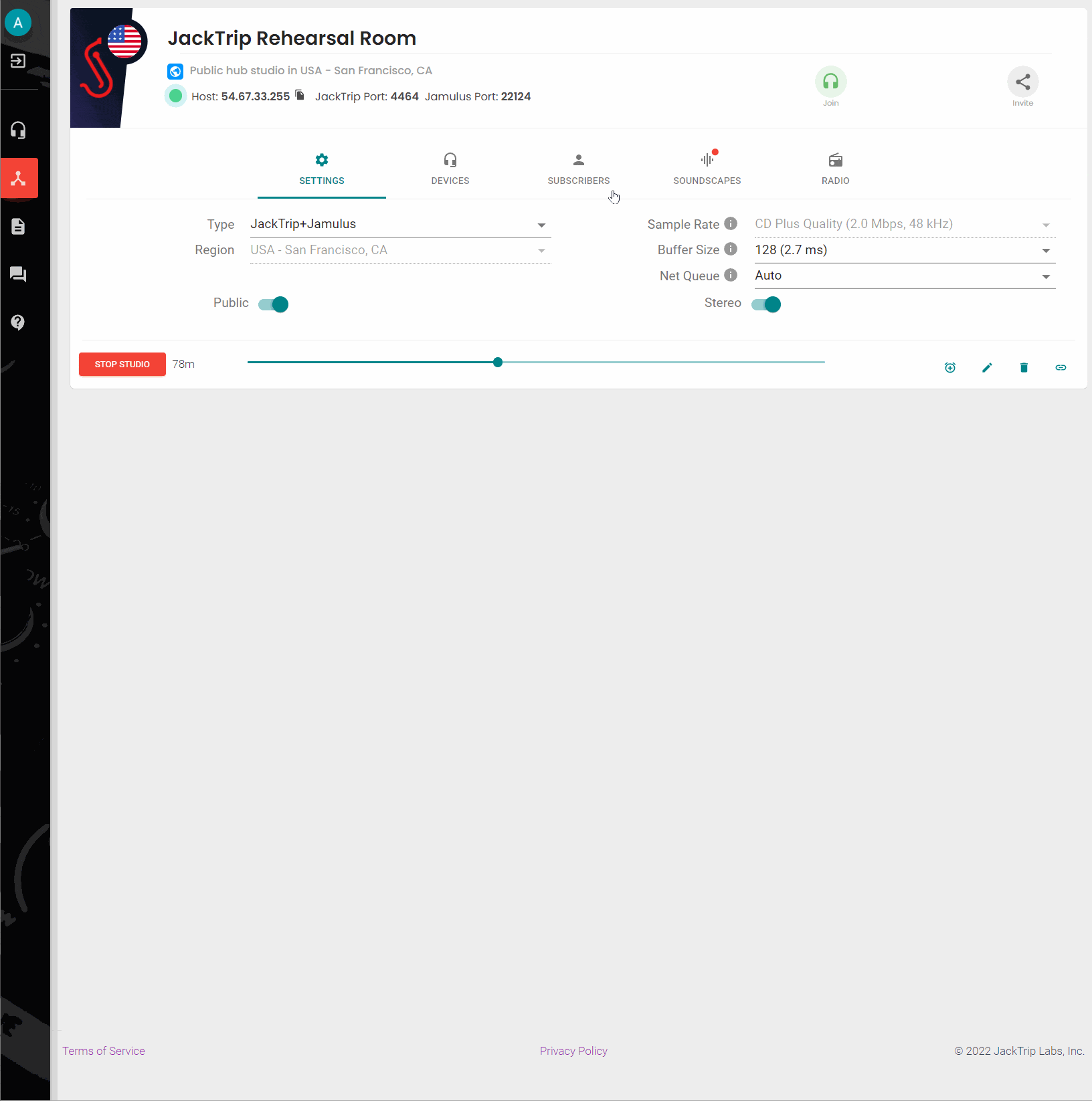The width and height of the screenshot is (1092, 1101).
Task: Open the Net Queue dropdown
Action: pos(905,276)
